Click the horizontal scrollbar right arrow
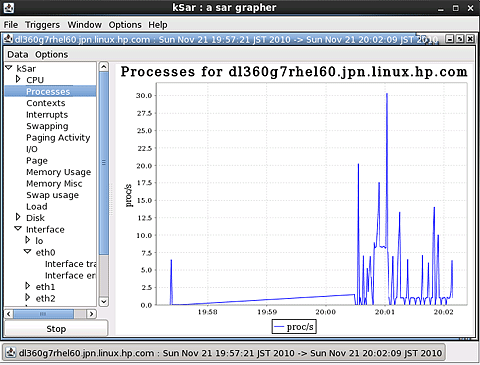Viewport: 480px width, 365px height. [91, 314]
